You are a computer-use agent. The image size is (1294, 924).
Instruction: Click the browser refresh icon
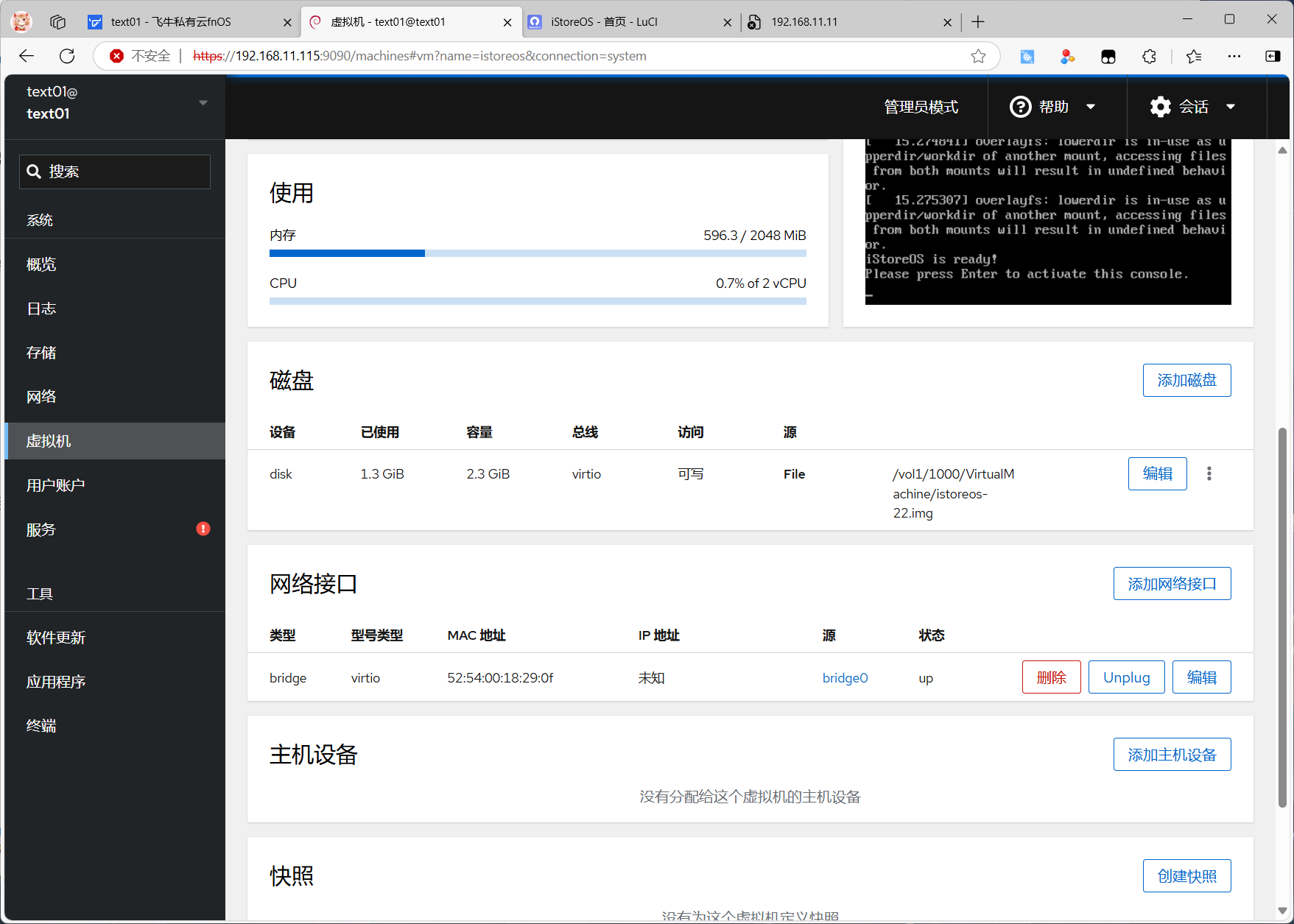67,56
